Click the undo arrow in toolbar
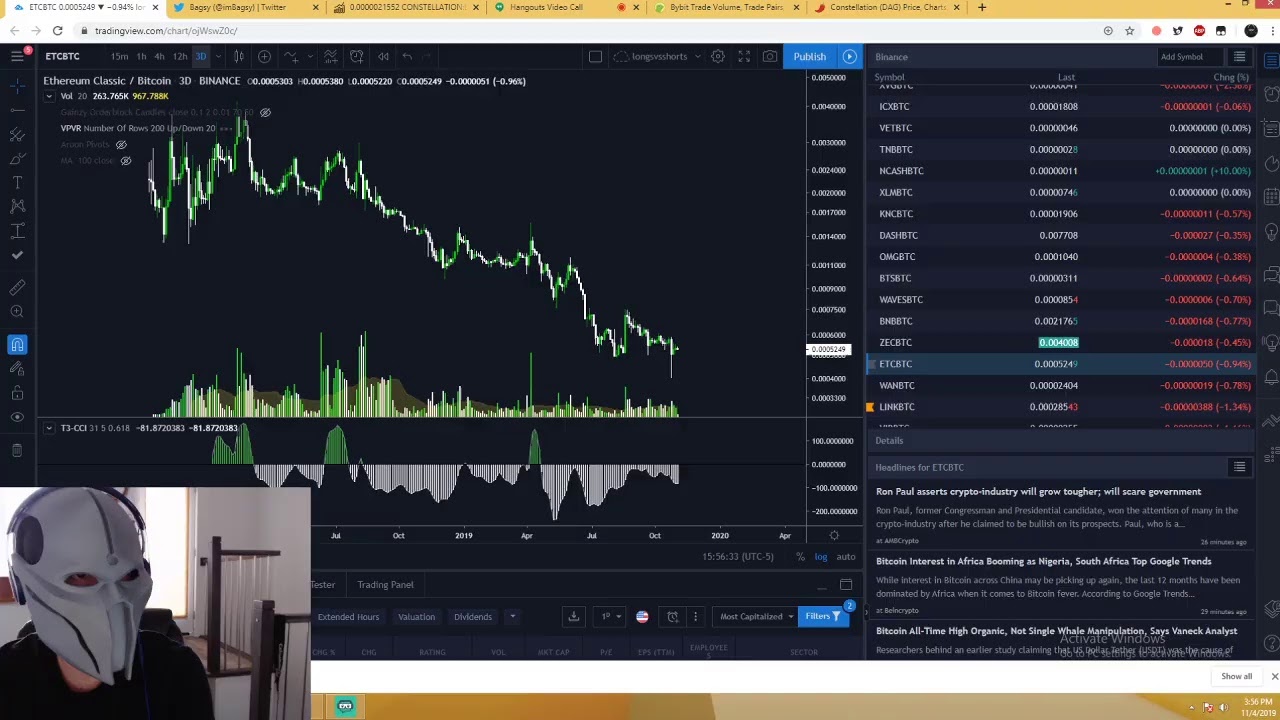The image size is (1280, 720). pos(407,56)
